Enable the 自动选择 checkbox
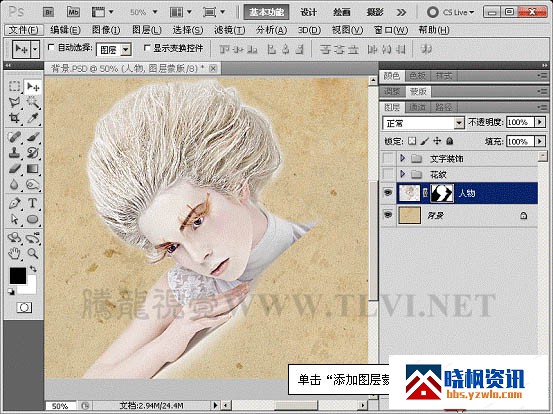This screenshot has width=553, height=414. tap(51, 47)
